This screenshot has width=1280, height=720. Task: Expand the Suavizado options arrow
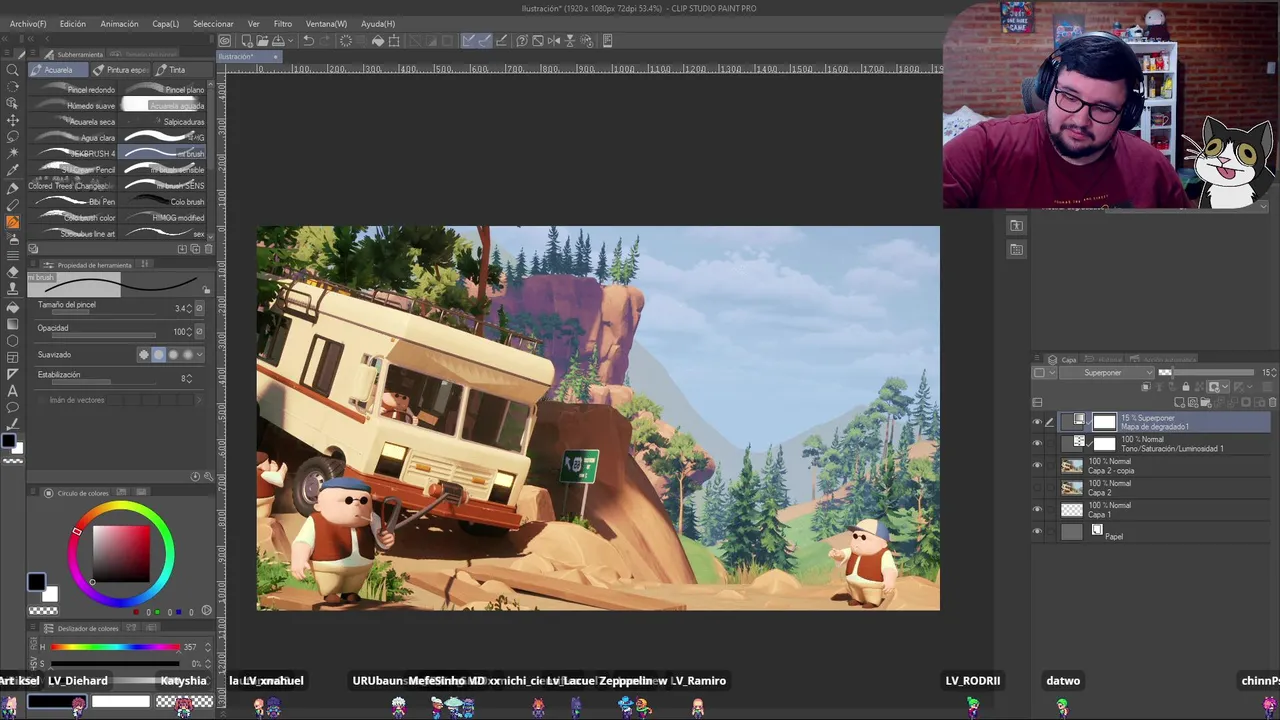[200, 355]
